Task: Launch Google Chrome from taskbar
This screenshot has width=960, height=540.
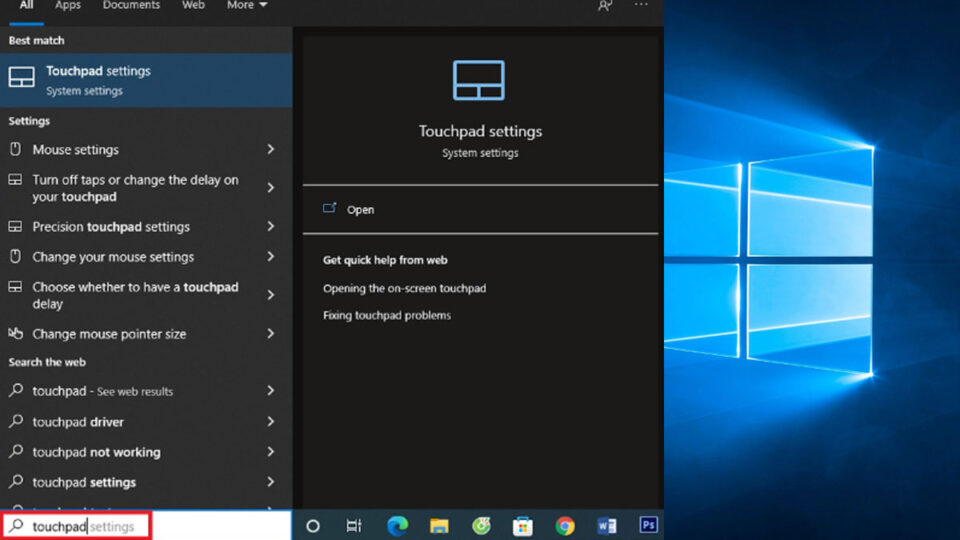Action: coord(564,526)
